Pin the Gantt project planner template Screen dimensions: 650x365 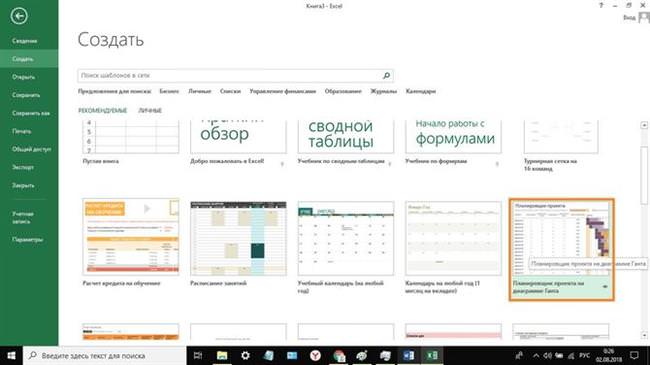click(606, 287)
